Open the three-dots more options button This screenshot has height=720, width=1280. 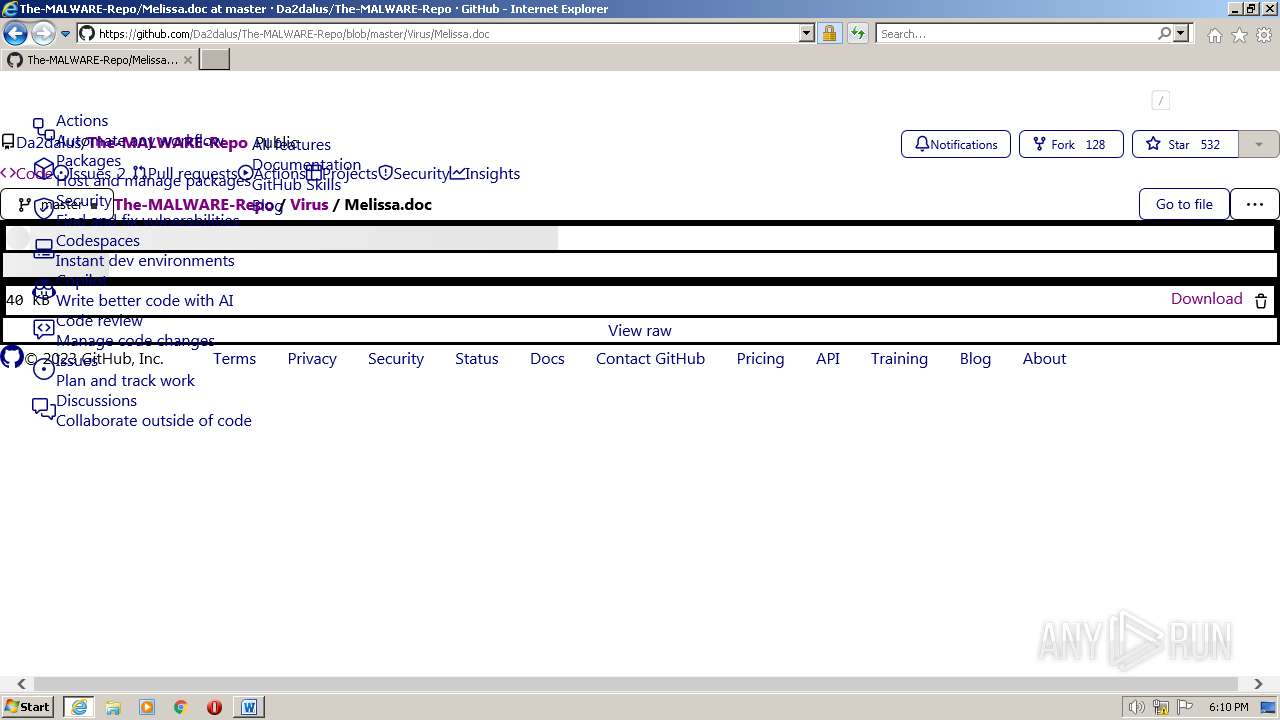click(x=1255, y=204)
